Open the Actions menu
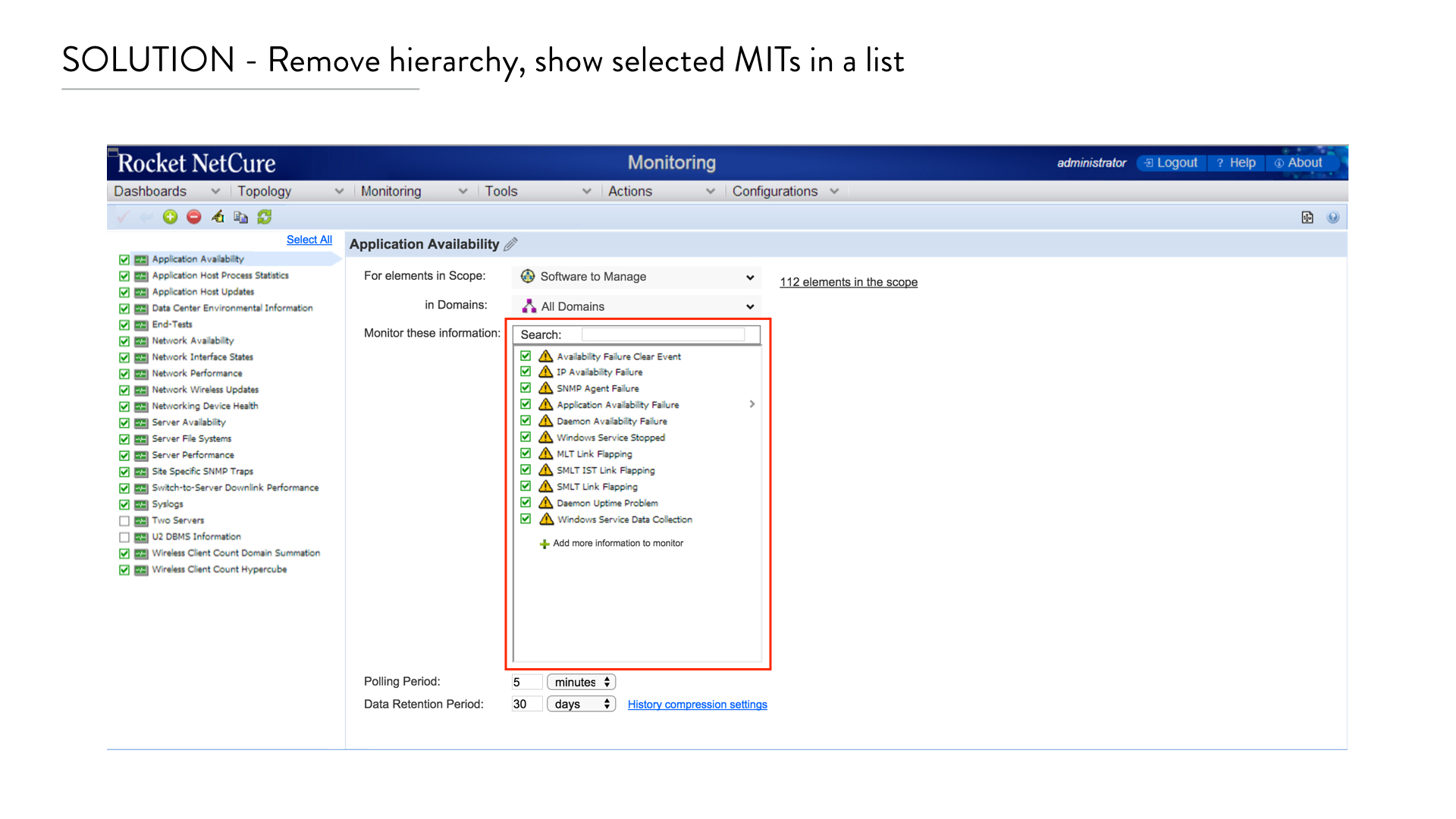This screenshot has width=1456, height=819. click(661, 192)
